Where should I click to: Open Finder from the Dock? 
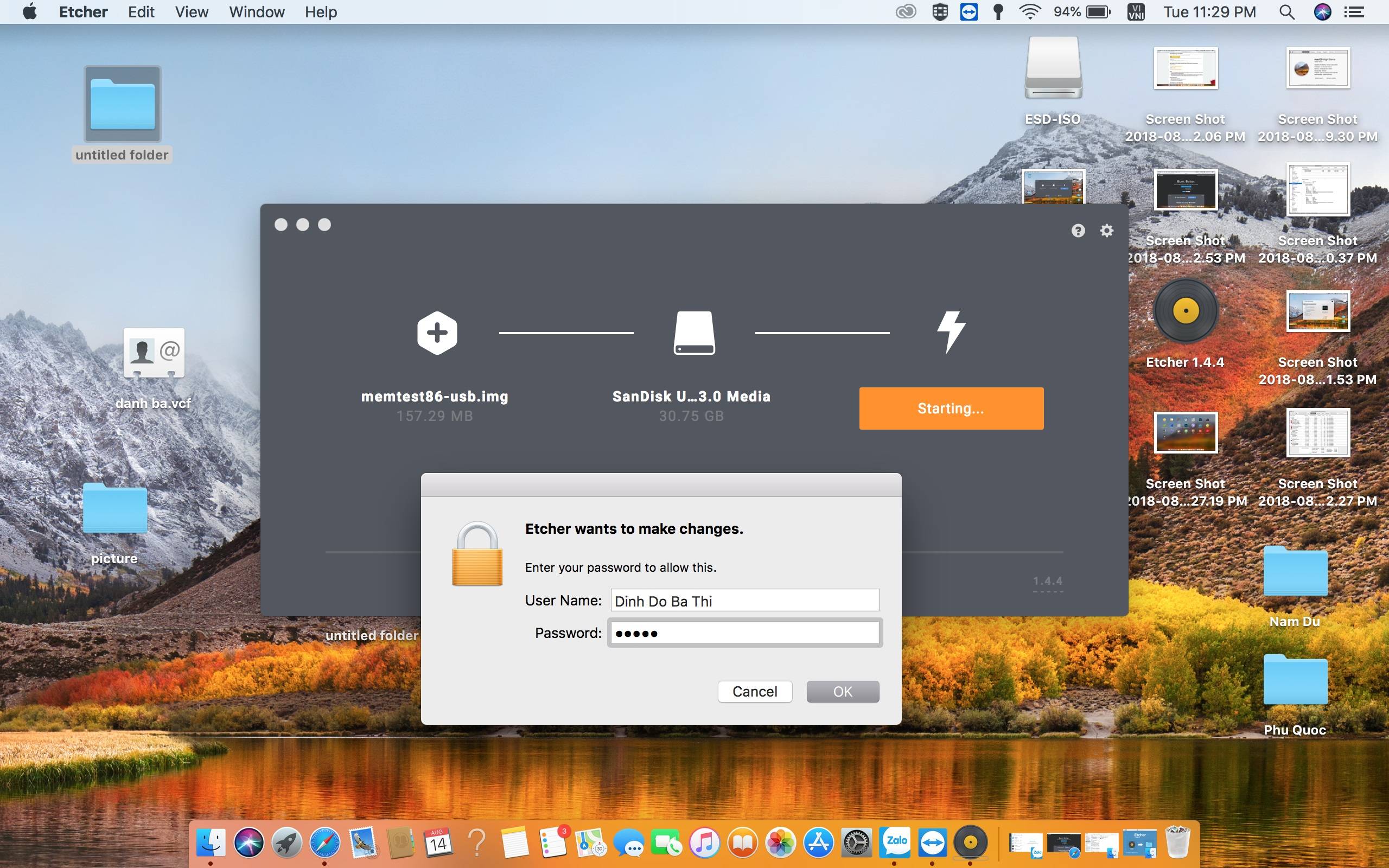[x=211, y=843]
